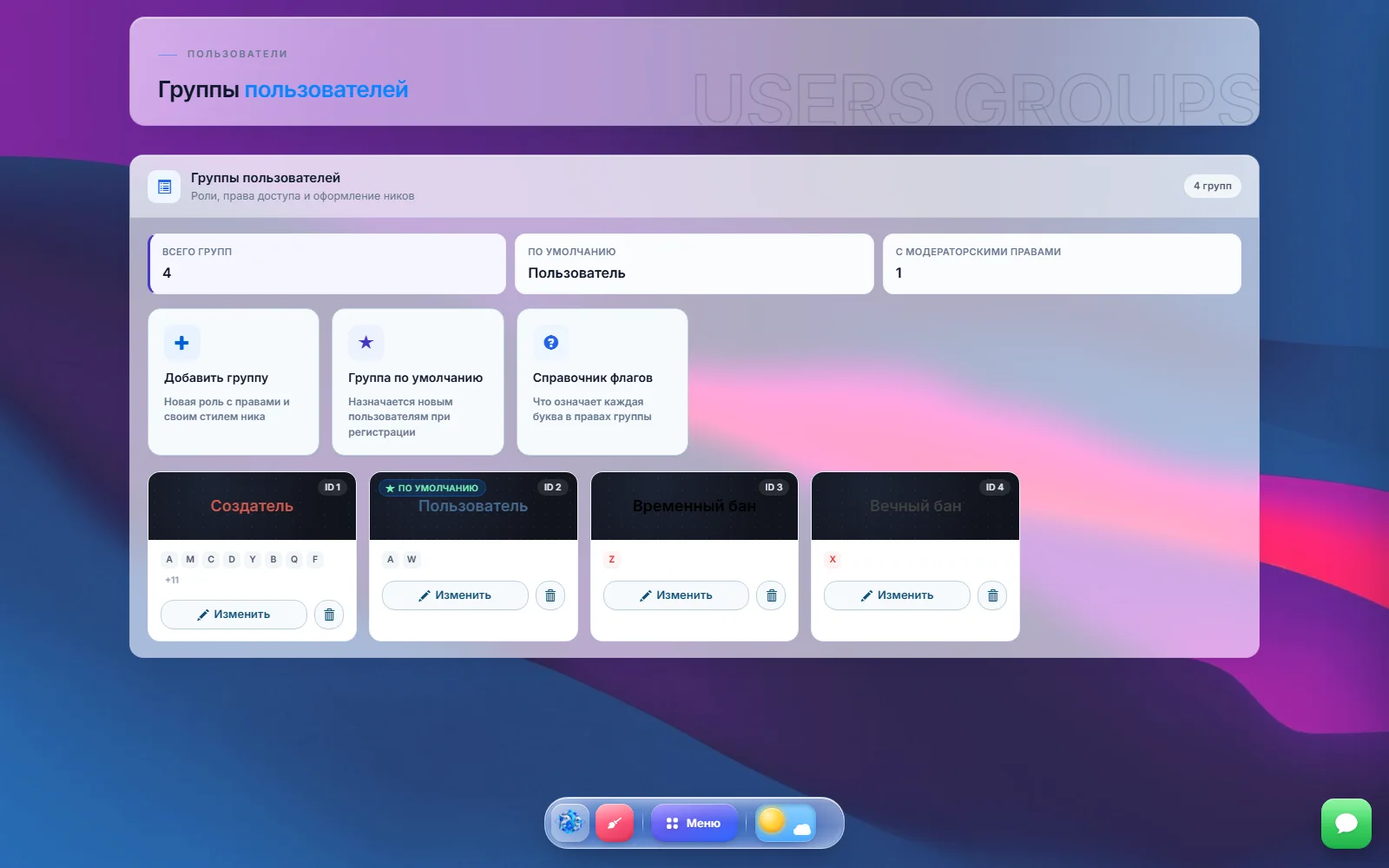This screenshot has width=1389, height=868.
Task: Click the 4 групп counter pill
Action: pos(1213,186)
